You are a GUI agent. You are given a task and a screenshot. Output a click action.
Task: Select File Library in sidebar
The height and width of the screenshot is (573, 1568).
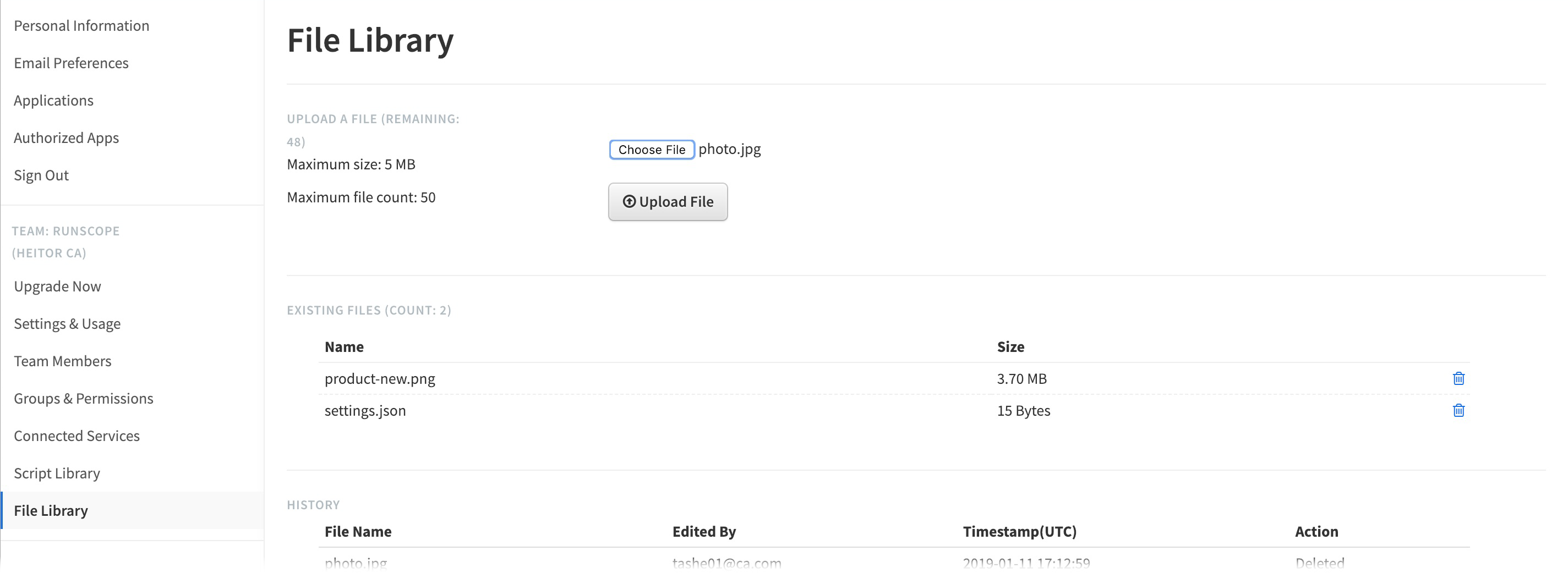coord(51,511)
